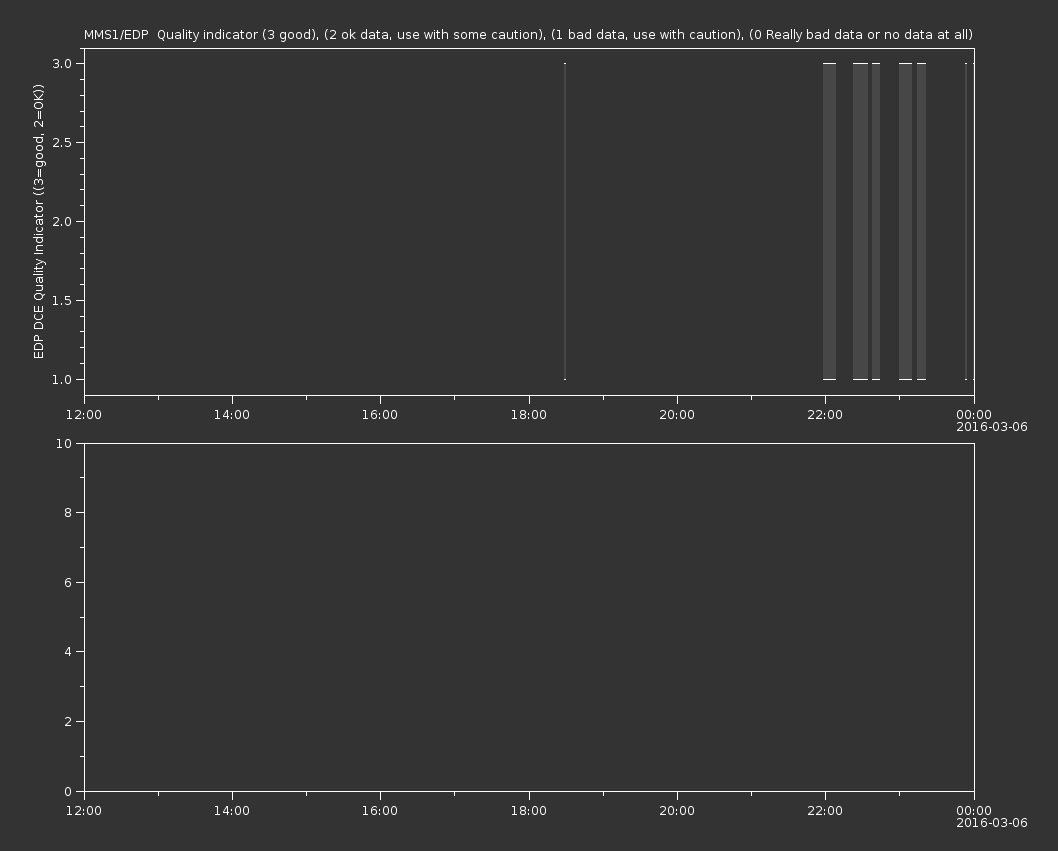This screenshot has width=1058, height=851.
Task: Click the 8 tick label on lower plot
Action: click(68, 513)
